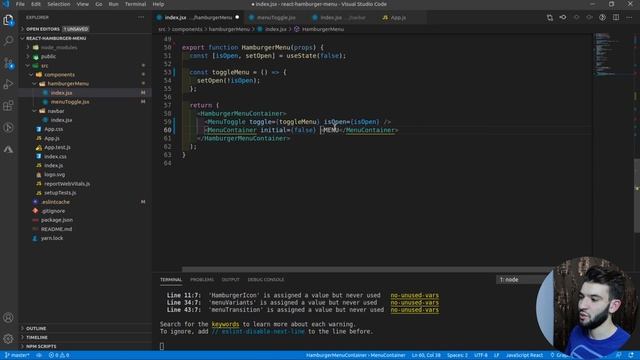
Task: Expand the NPM Scripts section
Action: (41, 346)
